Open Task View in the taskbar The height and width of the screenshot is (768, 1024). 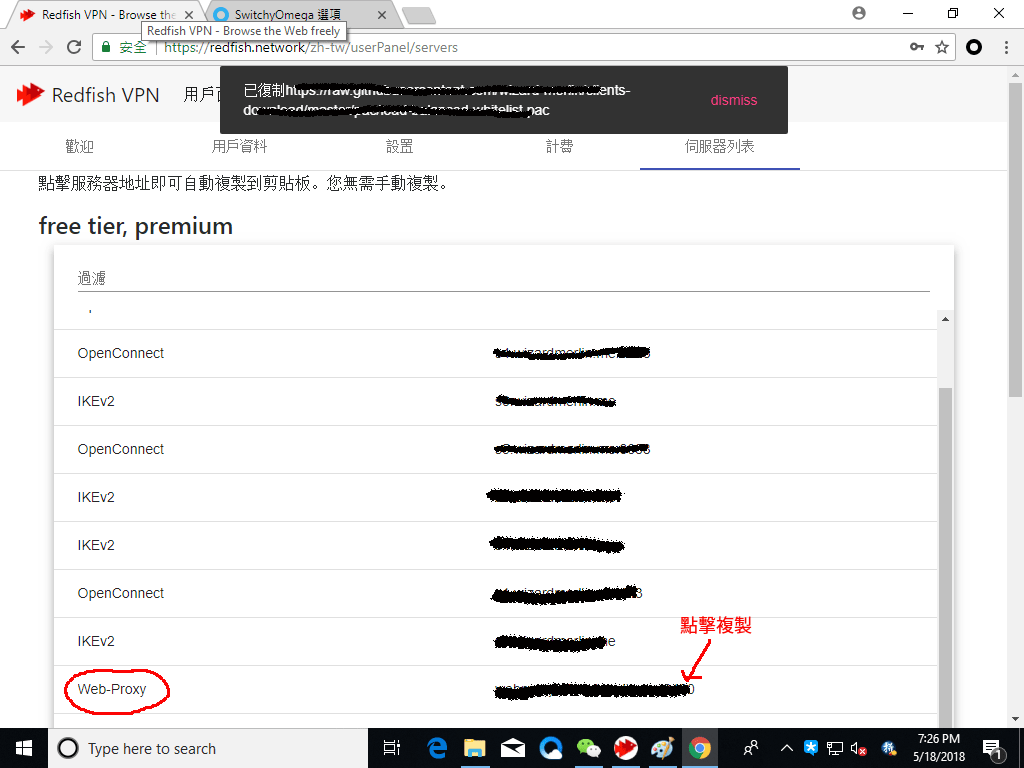pyautogui.click(x=392, y=748)
